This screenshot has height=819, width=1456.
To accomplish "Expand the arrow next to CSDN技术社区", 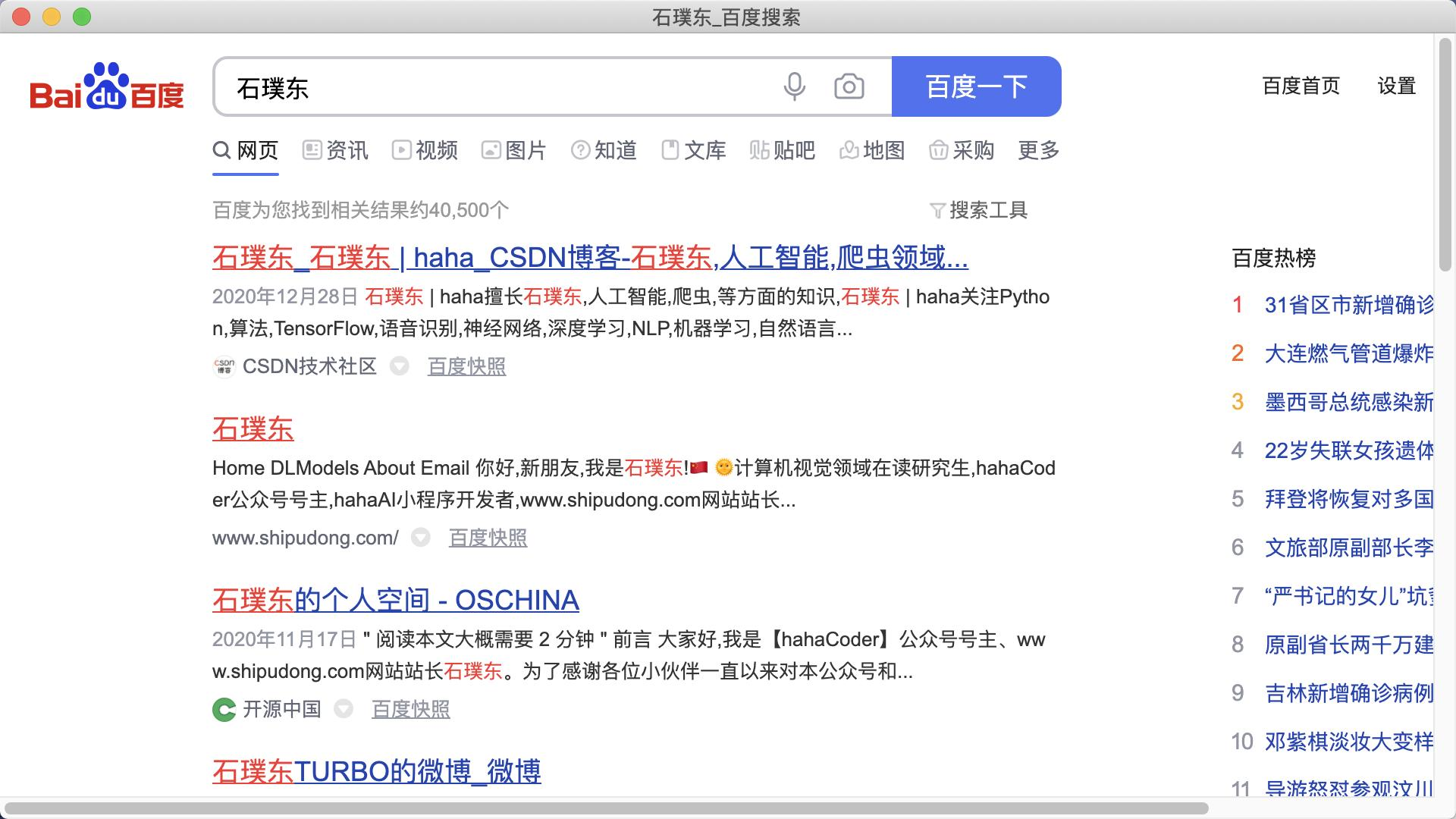I will pyautogui.click(x=400, y=367).
